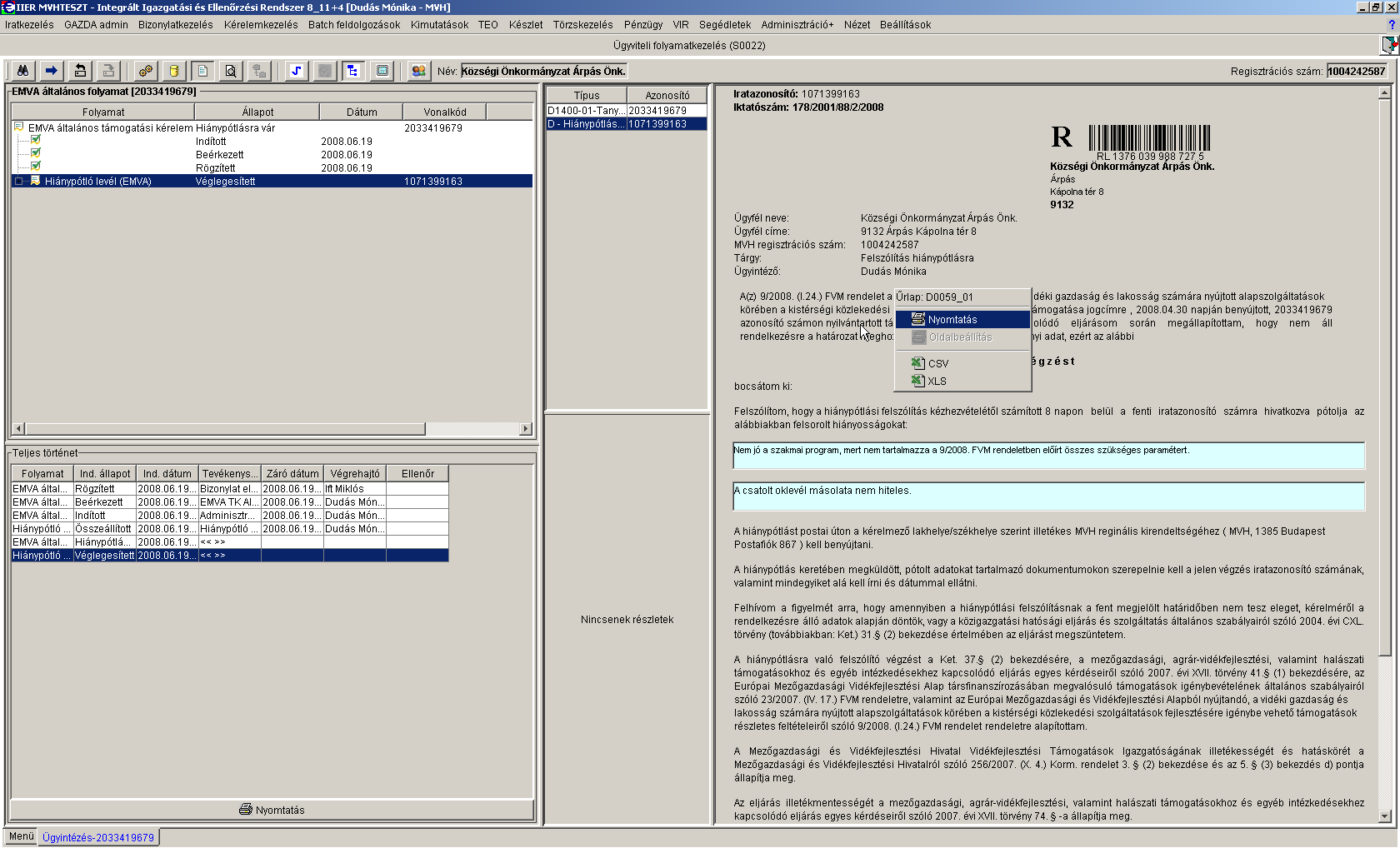Open the Kimutatások menu
Screen dimensions: 1400x848
(x=439, y=25)
